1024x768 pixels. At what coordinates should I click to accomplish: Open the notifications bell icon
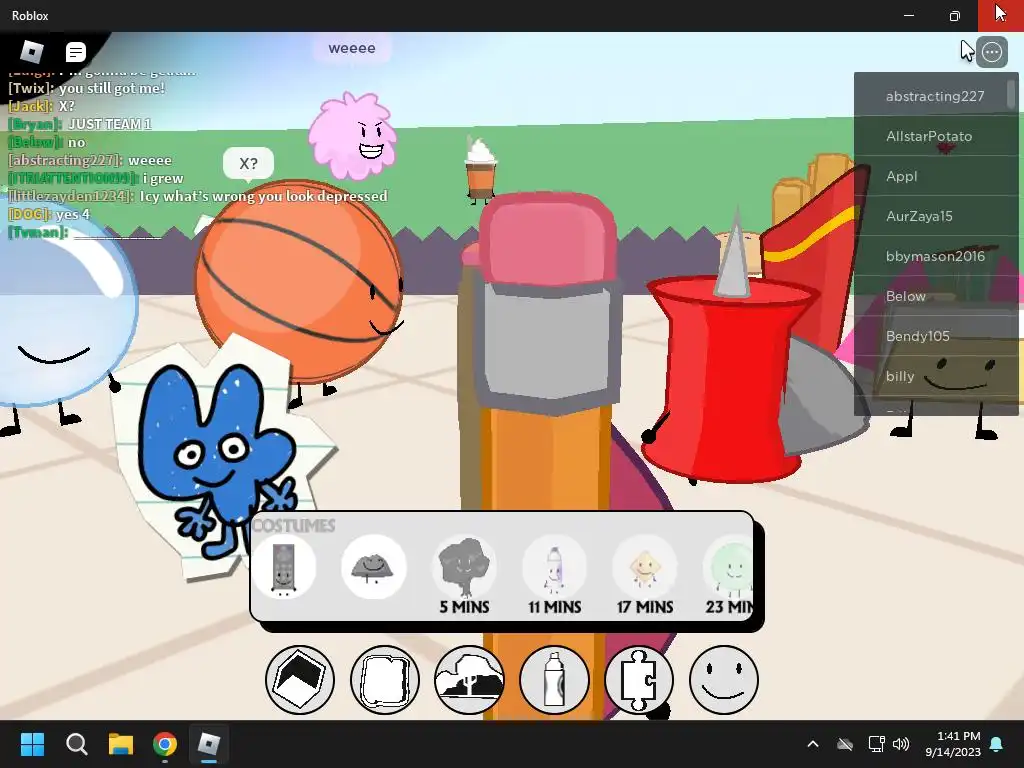click(997, 744)
